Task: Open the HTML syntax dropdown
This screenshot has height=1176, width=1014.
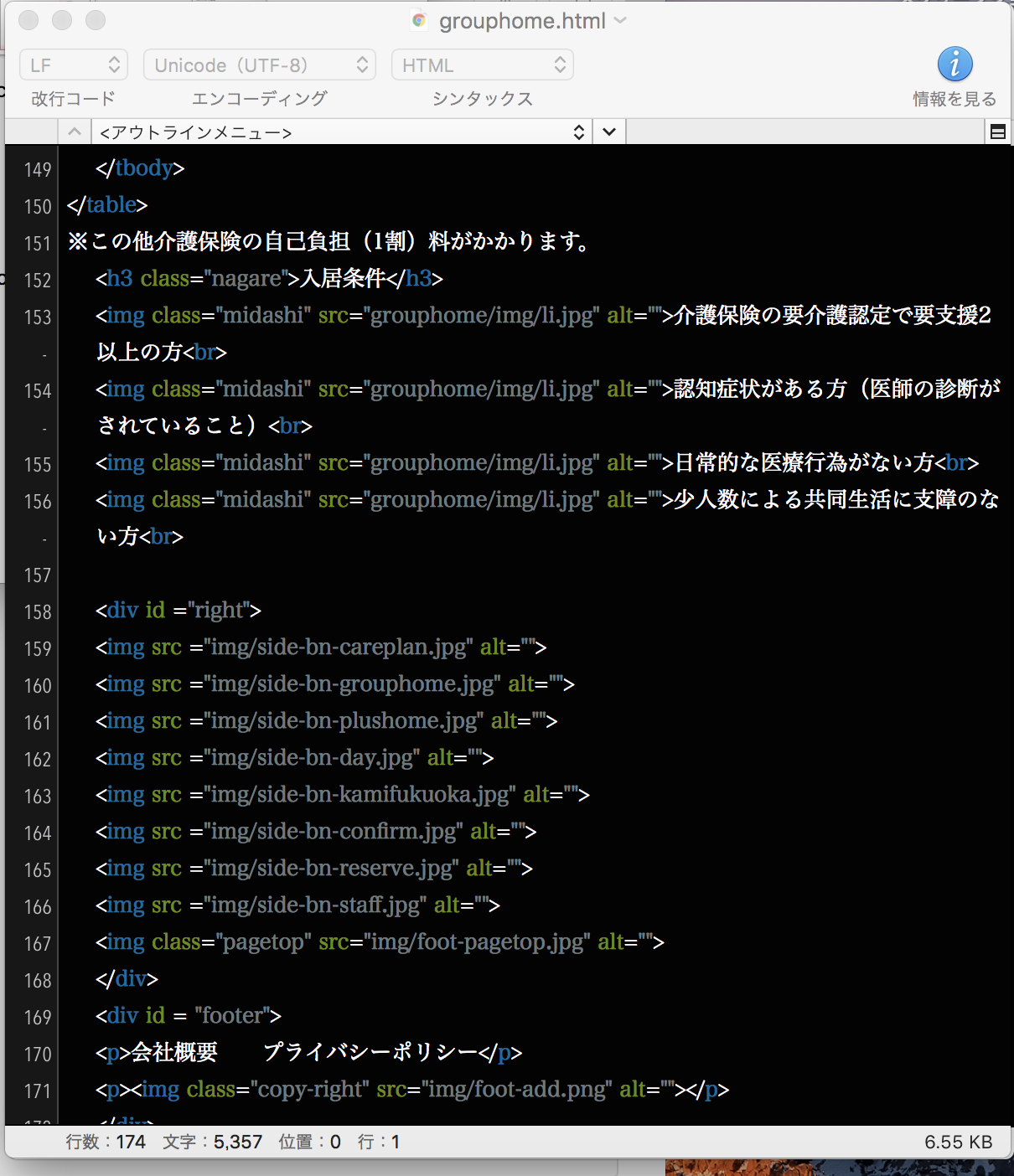Action: pyautogui.click(x=482, y=65)
